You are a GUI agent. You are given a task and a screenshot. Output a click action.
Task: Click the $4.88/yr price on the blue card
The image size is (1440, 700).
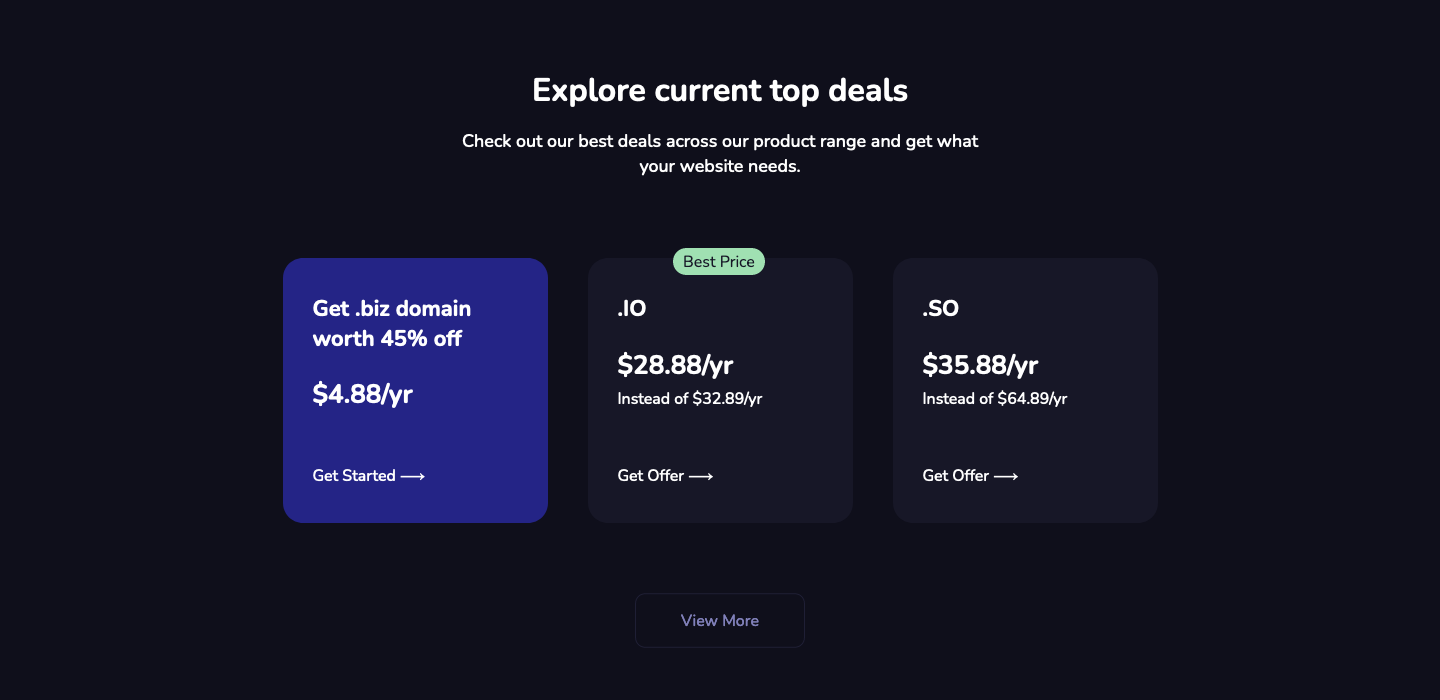362,394
